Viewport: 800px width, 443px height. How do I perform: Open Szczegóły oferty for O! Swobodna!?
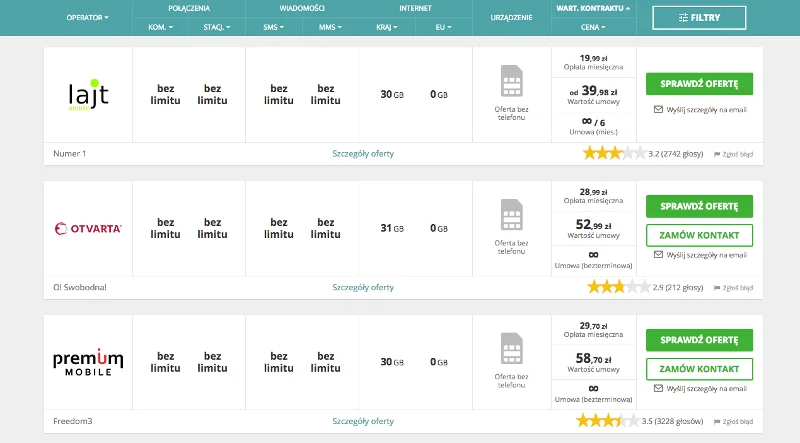363,287
